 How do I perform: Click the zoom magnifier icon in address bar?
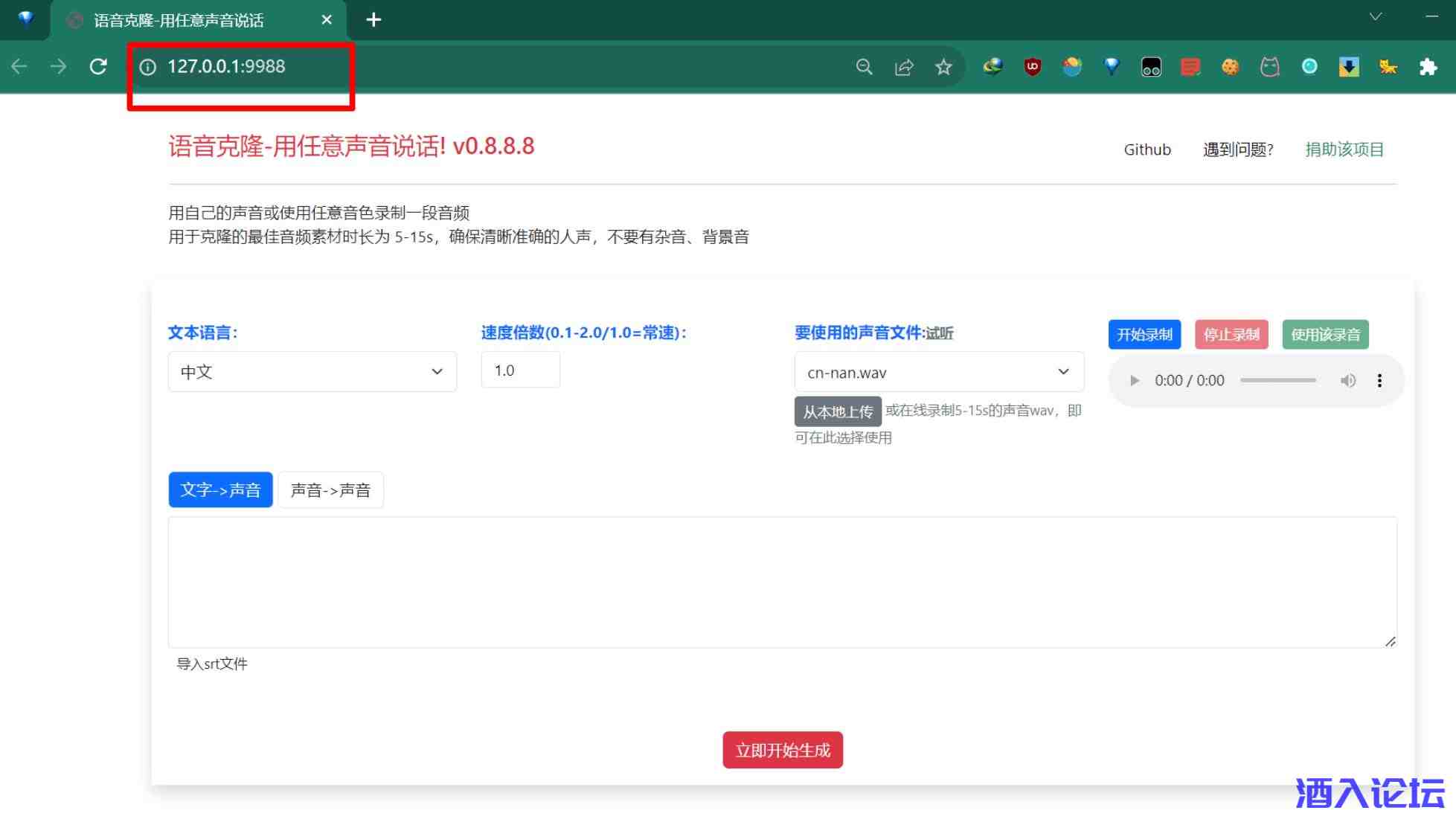[x=864, y=67]
